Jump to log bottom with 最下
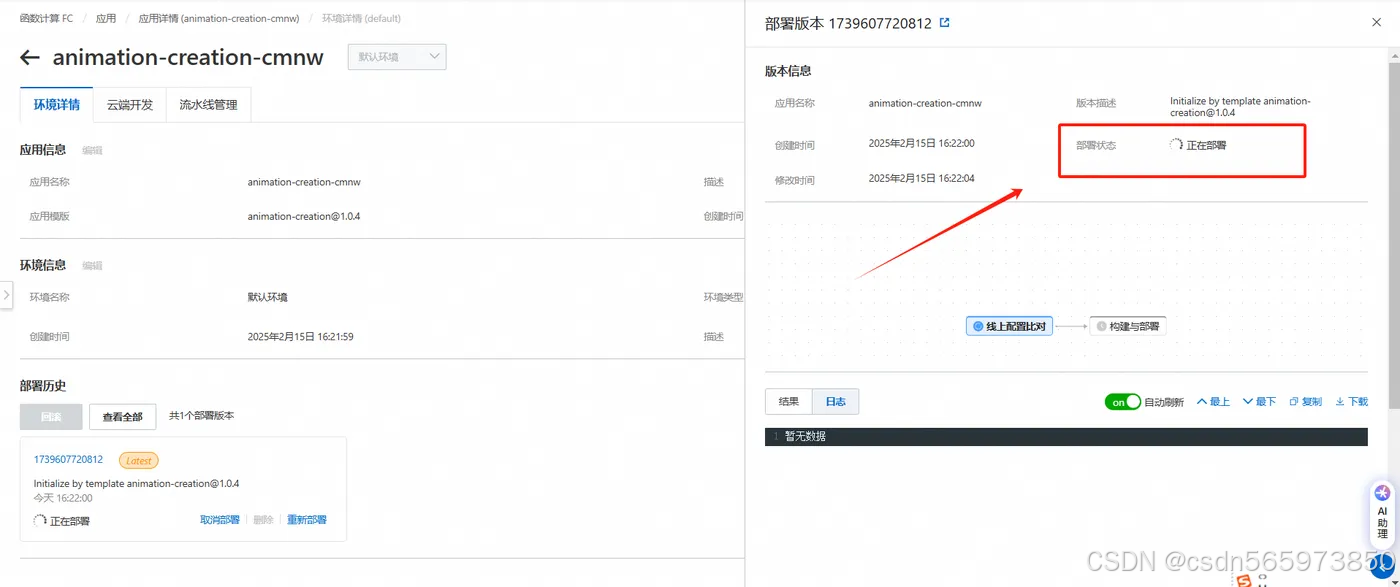This screenshot has width=1400, height=587. tap(1259, 402)
